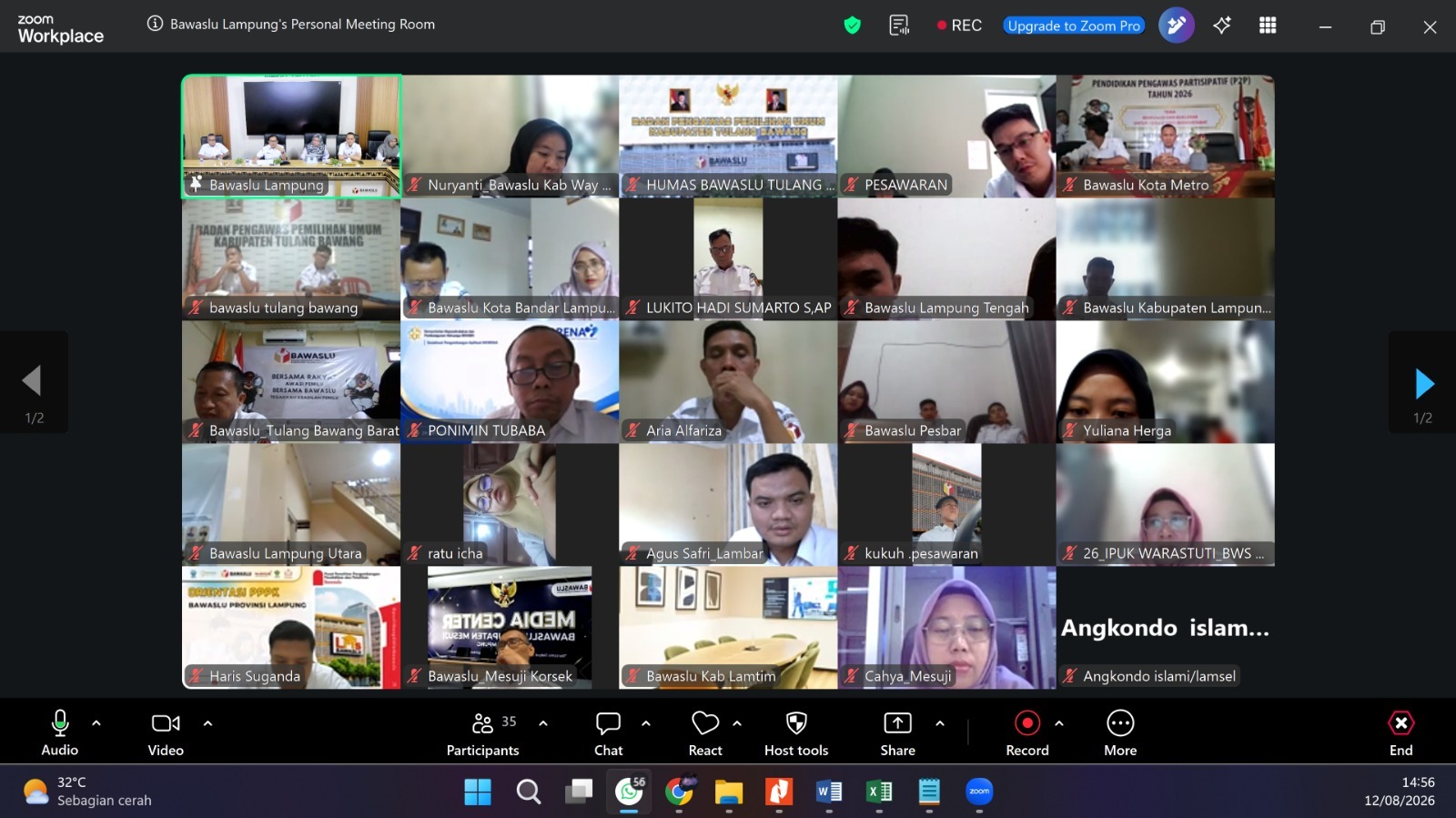Screen dimensions: 1456x818
Task: Click the REC recording indicator
Action: (959, 25)
